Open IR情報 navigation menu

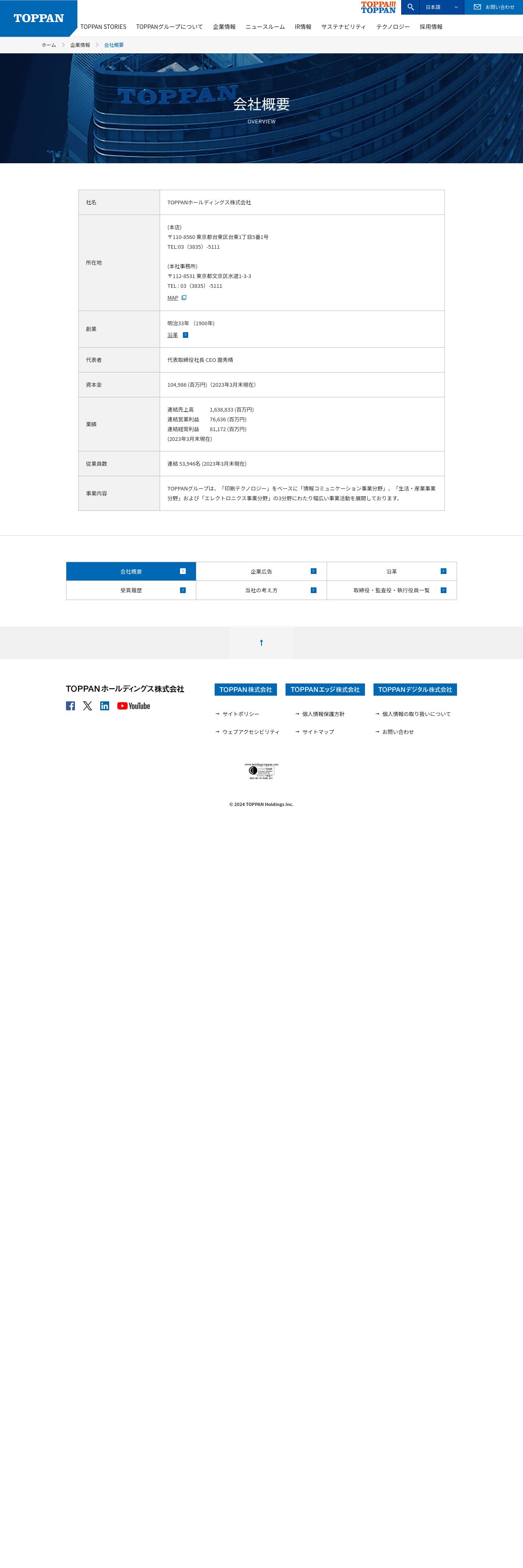click(x=303, y=27)
